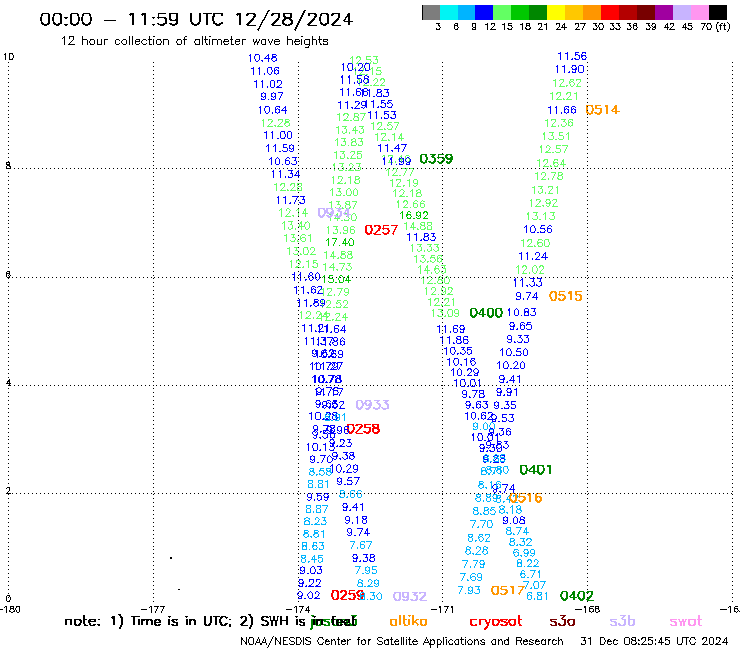Click the cyan 6 ft legend swatch
Viewport: 740px width, 650px height.
coord(448,12)
